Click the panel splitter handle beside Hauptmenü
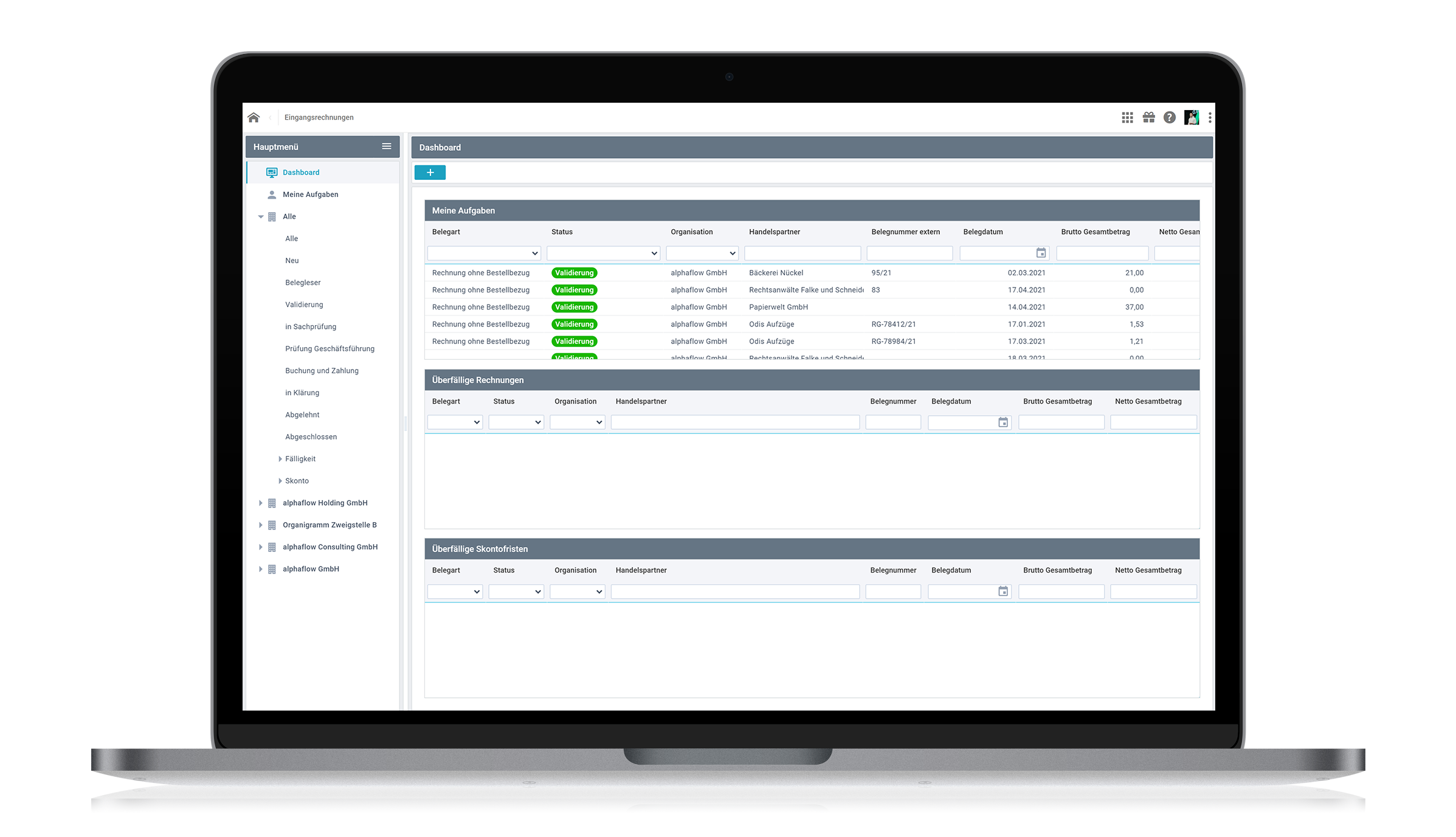Screen dimensions: 1456x837 405,424
